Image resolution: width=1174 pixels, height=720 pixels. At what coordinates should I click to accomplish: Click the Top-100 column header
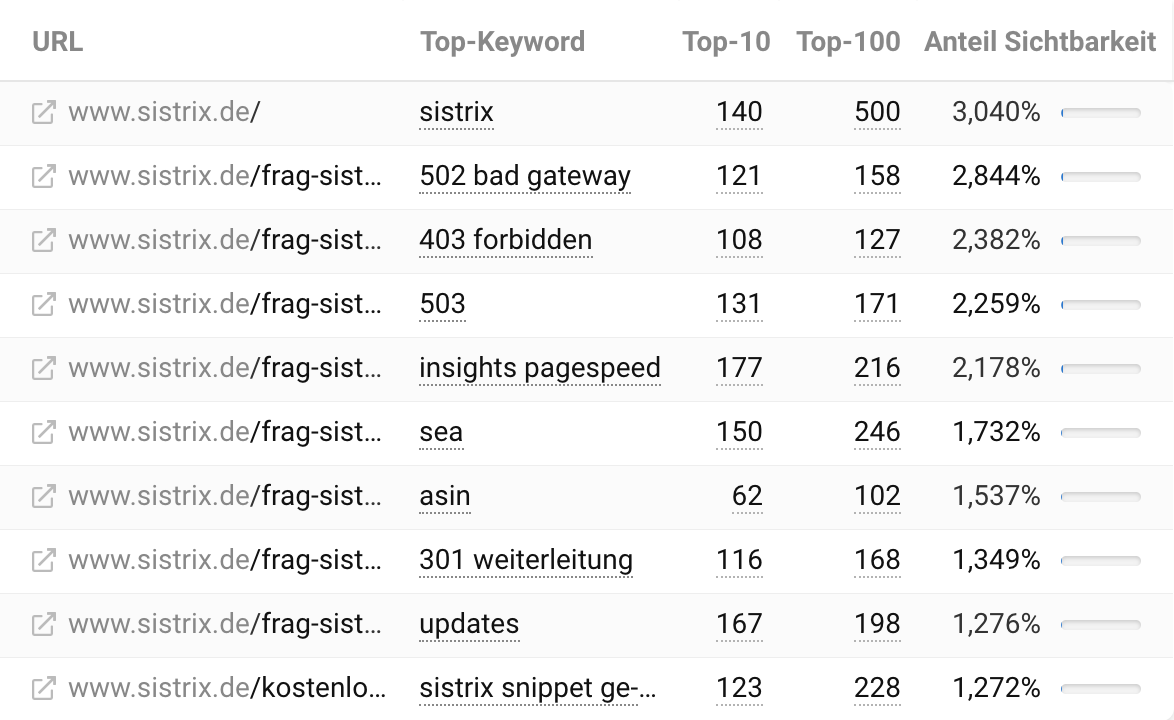pyautogui.click(x=848, y=42)
